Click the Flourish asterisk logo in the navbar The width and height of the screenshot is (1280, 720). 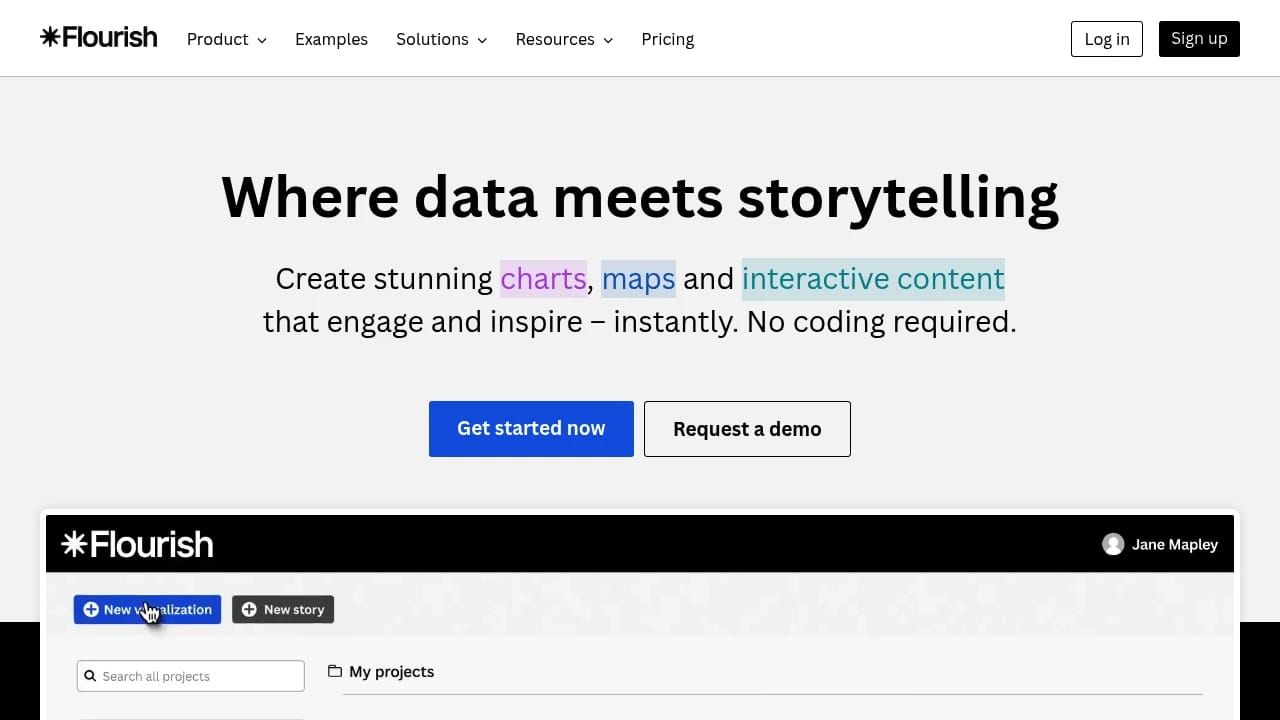pos(50,37)
